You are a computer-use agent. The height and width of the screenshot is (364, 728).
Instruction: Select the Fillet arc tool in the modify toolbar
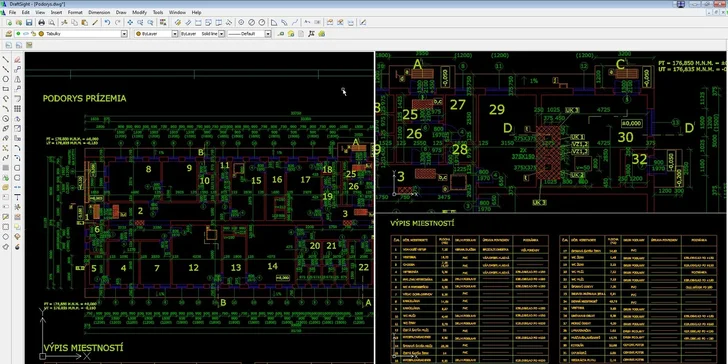[x=18, y=148]
